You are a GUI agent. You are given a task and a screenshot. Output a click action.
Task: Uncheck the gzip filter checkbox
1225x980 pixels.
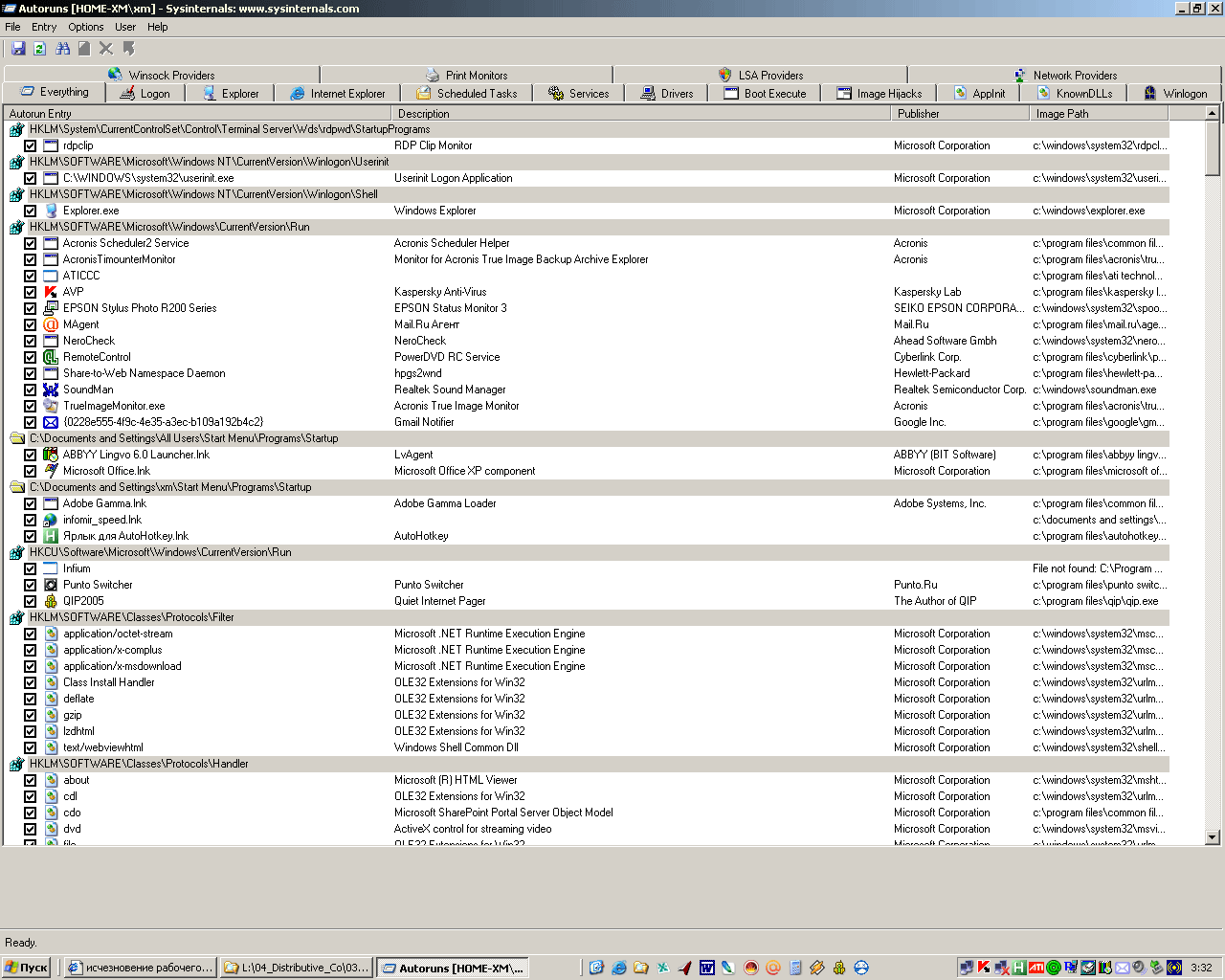[31, 715]
